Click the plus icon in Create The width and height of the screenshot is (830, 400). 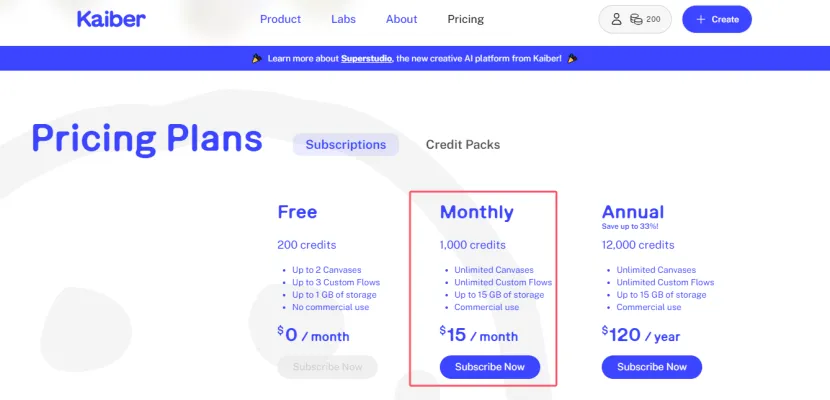pyautogui.click(x=700, y=19)
